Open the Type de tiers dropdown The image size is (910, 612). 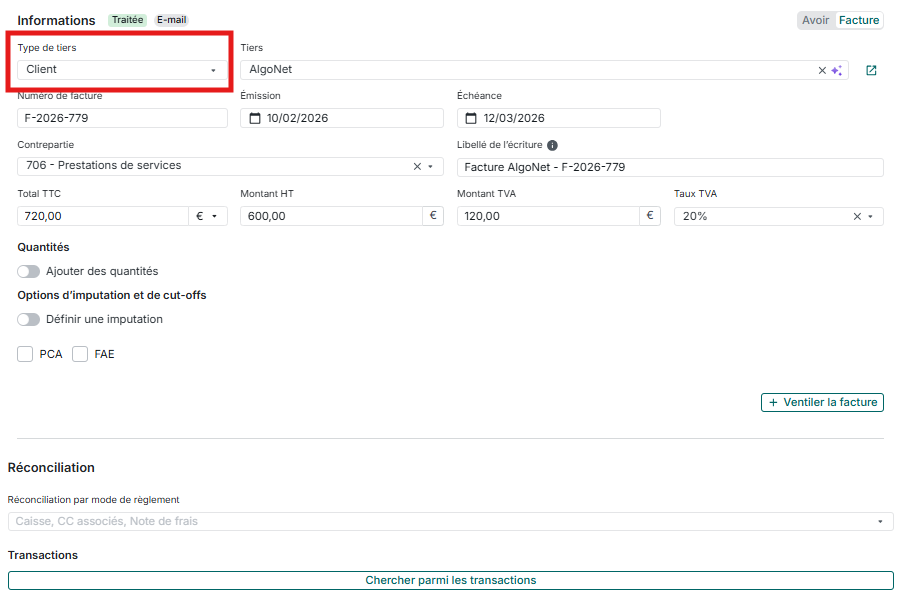(121, 70)
